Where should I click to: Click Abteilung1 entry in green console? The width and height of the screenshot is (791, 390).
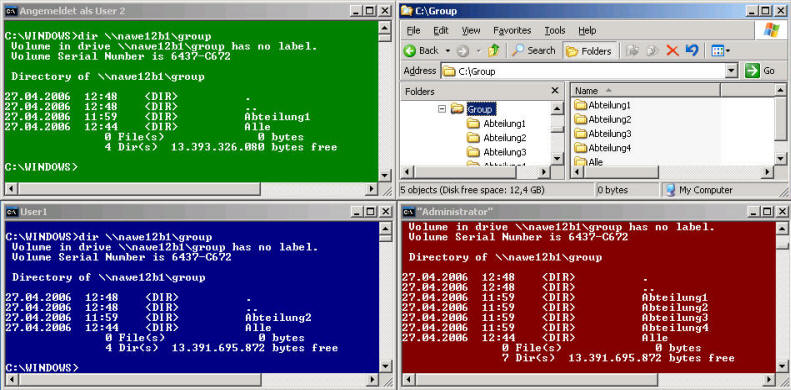pos(276,117)
